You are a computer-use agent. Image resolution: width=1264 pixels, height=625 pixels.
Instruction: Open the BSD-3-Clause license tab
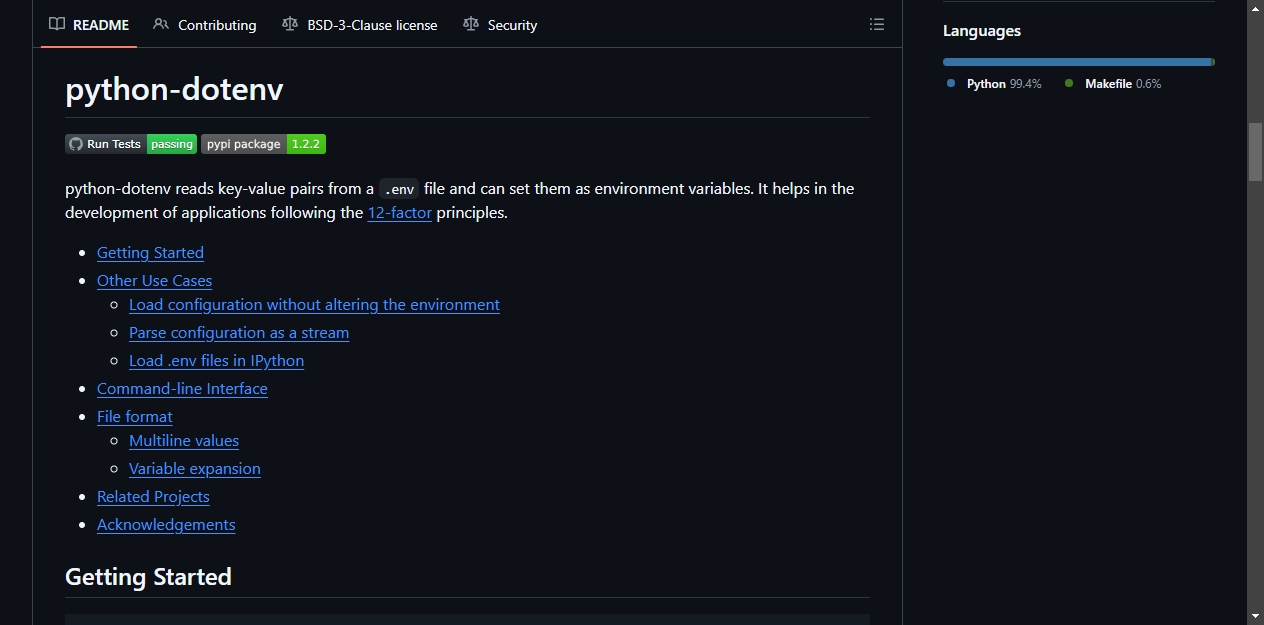tap(360, 25)
